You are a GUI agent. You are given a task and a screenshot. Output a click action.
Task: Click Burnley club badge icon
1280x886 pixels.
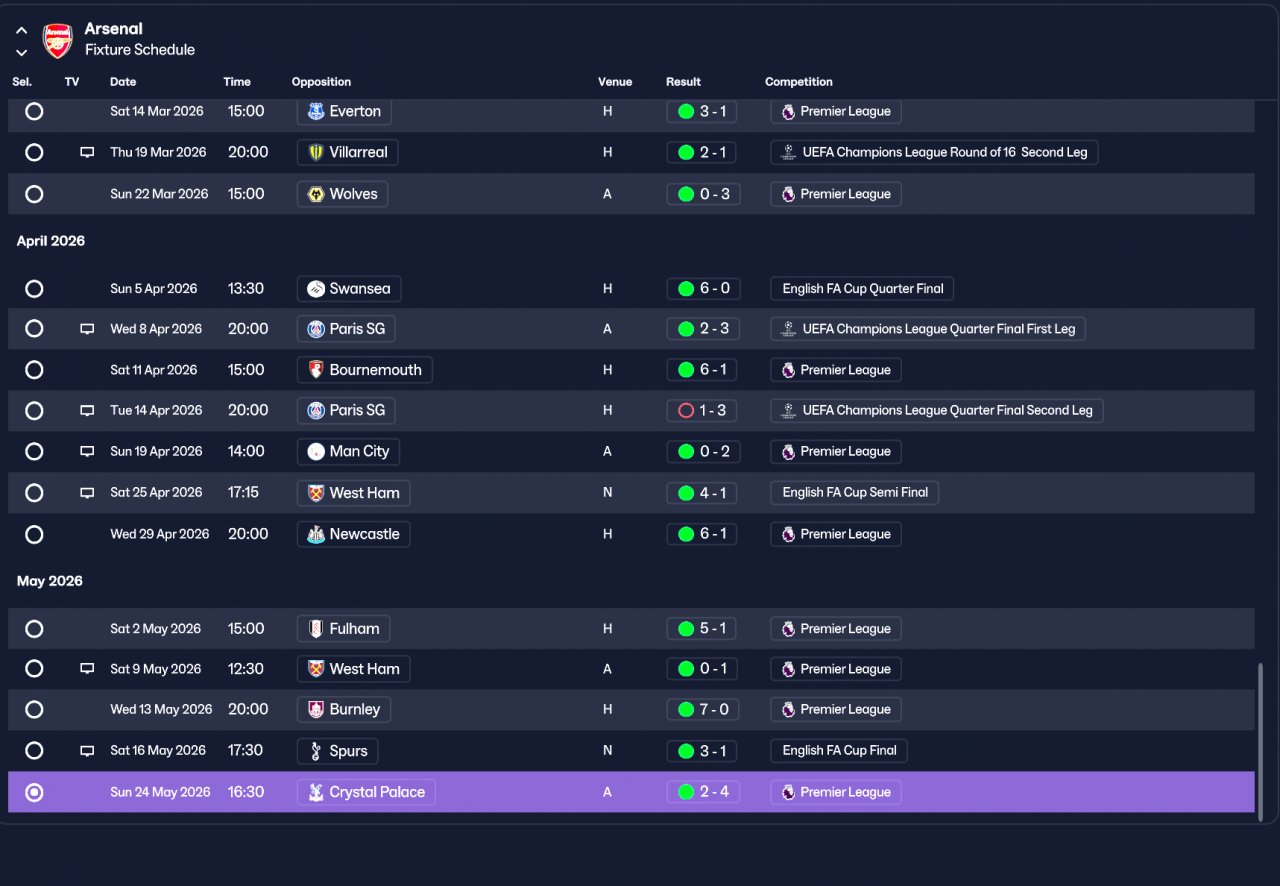point(316,709)
